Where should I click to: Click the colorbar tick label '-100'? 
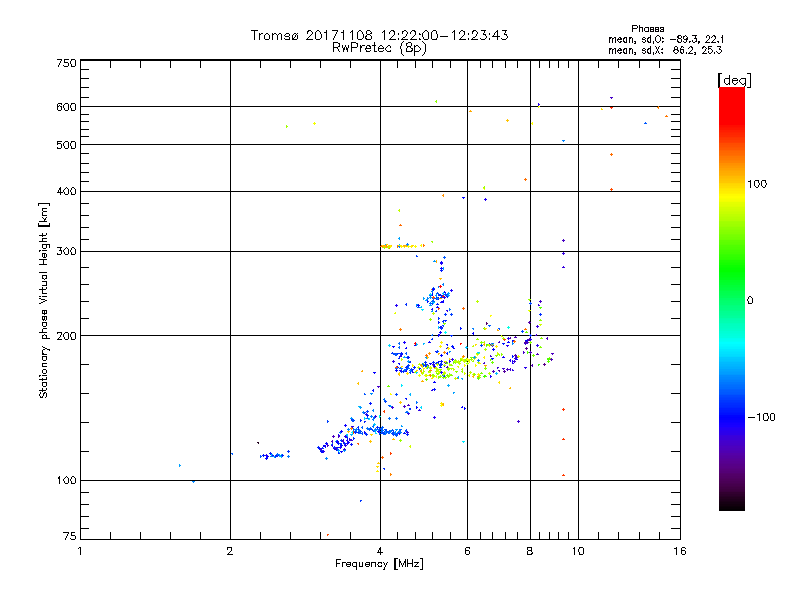(x=761, y=417)
